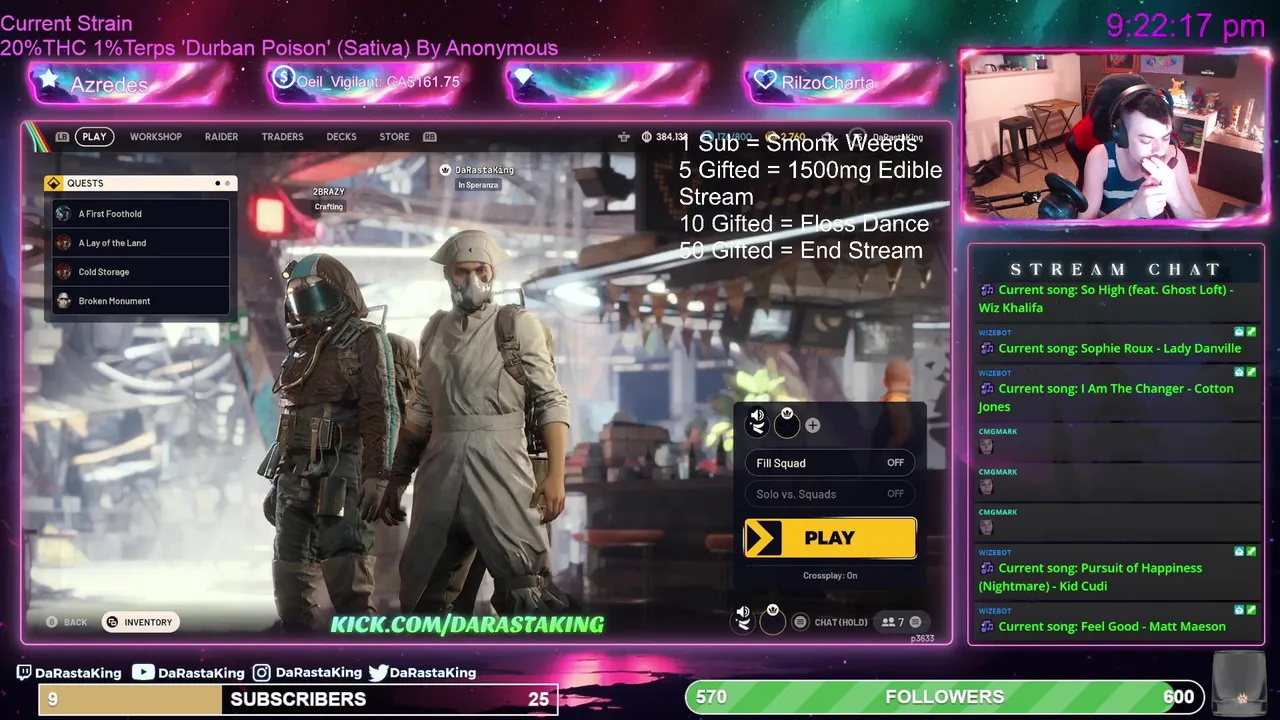Viewport: 1280px width, 720px height.
Task: Click the SUBSCRIBERS goal progress bar
Action: [298, 699]
